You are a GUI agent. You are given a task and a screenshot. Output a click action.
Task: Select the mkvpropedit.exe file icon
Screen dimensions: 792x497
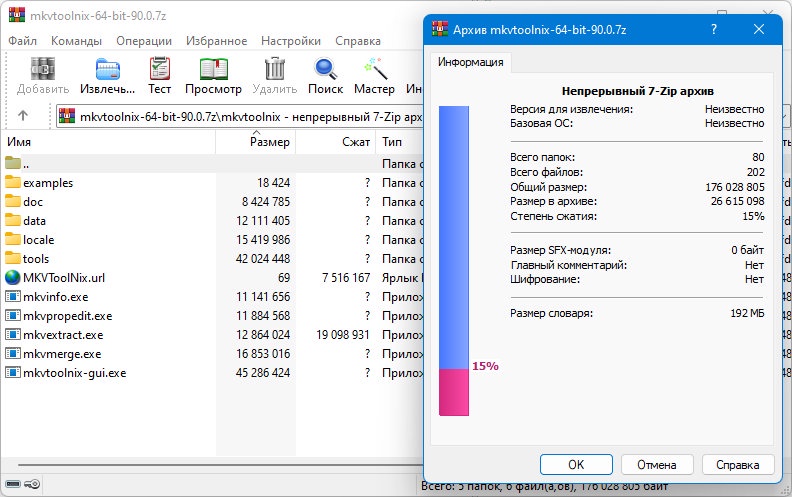pos(13,316)
